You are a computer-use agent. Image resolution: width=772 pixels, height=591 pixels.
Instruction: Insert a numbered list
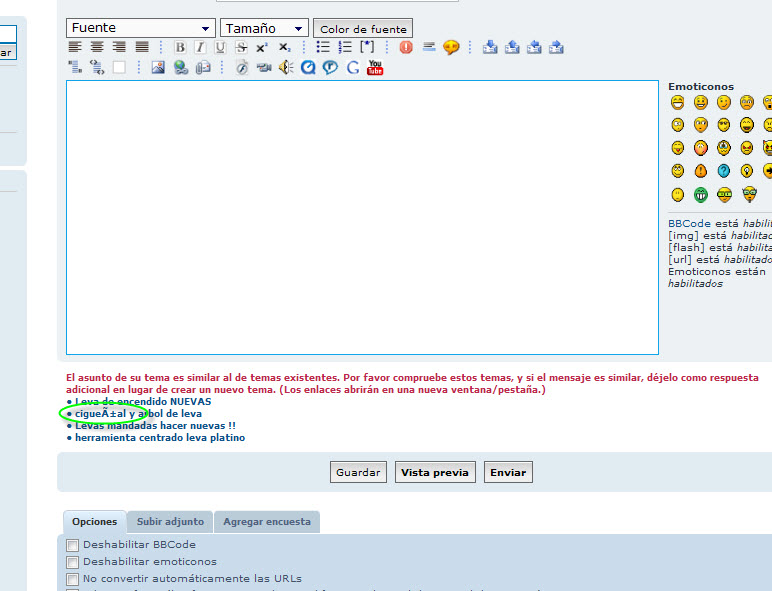pos(345,47)
